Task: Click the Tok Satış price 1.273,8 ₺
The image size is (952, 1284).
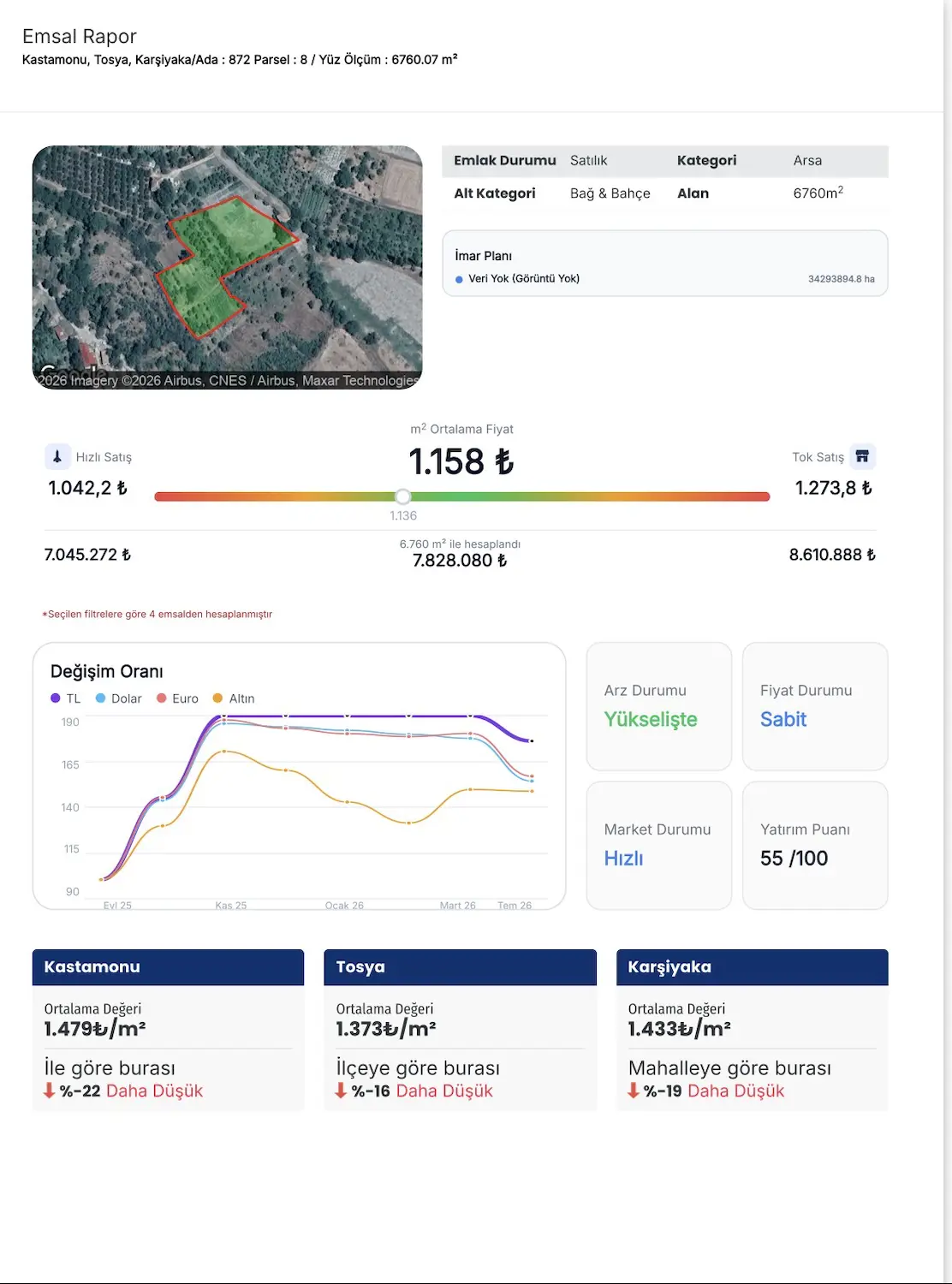Action: (834, 488)
